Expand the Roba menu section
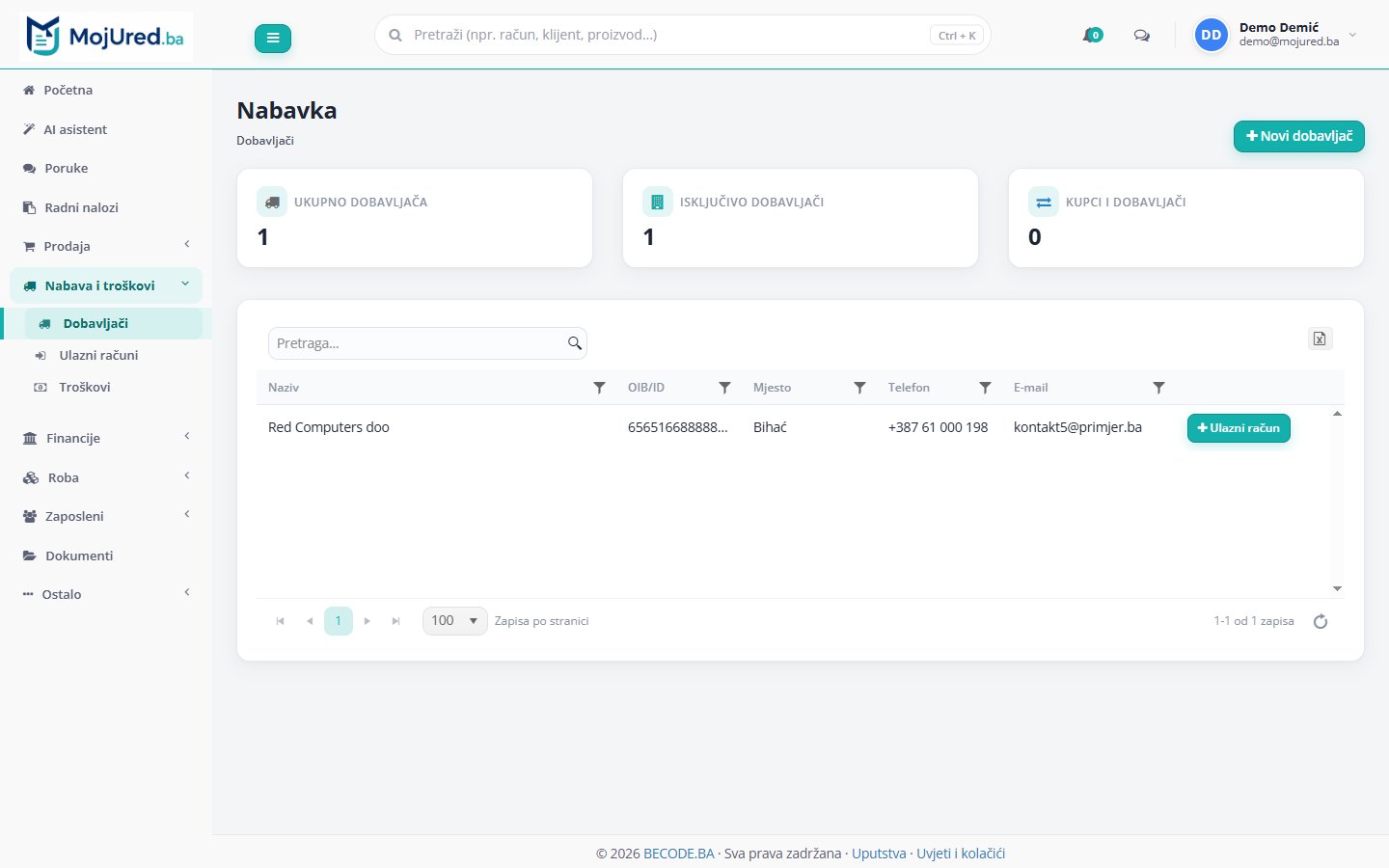1389x868 pixels. 106,477
